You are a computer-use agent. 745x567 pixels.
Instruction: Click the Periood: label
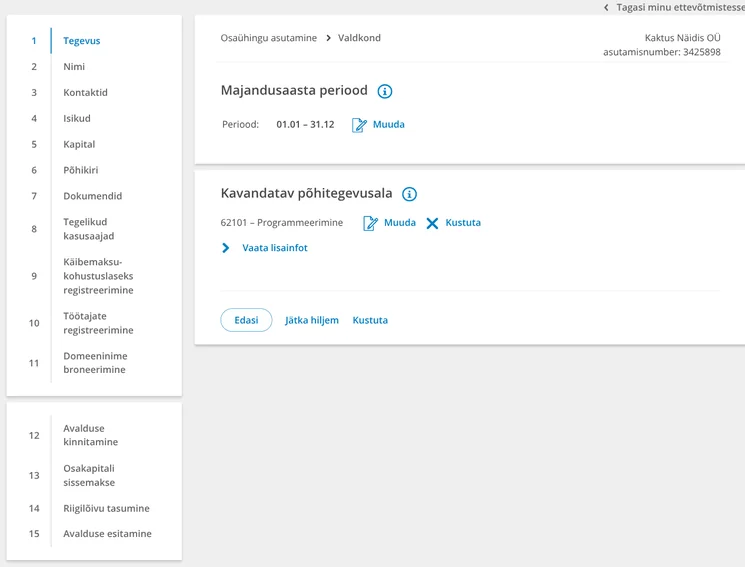click(x=240, y=125)
